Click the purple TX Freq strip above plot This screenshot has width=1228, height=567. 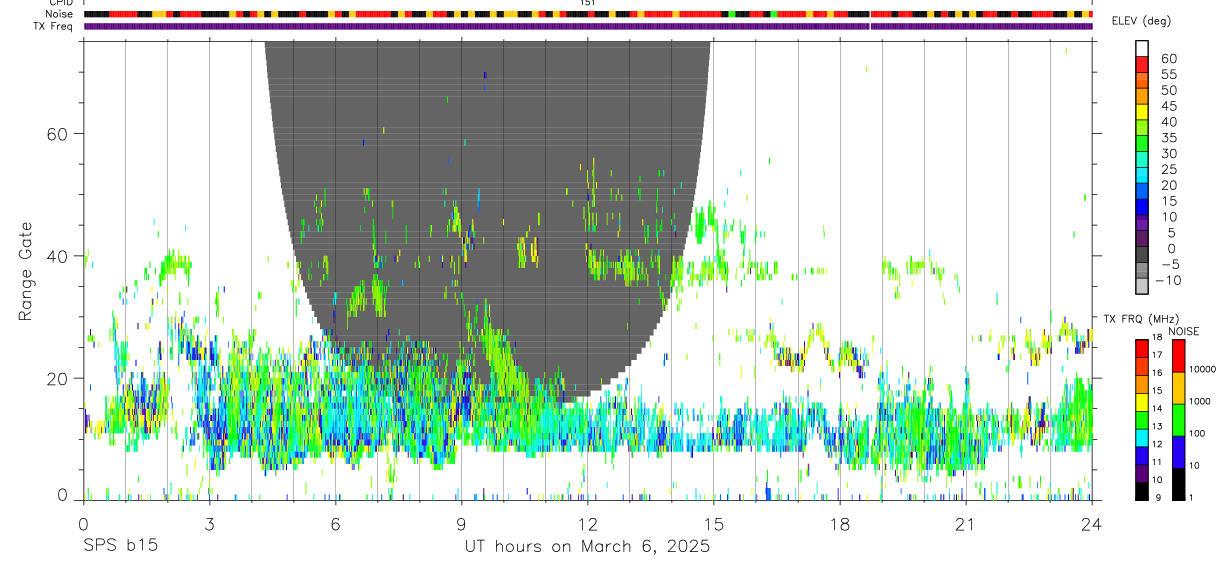(588, 26)
